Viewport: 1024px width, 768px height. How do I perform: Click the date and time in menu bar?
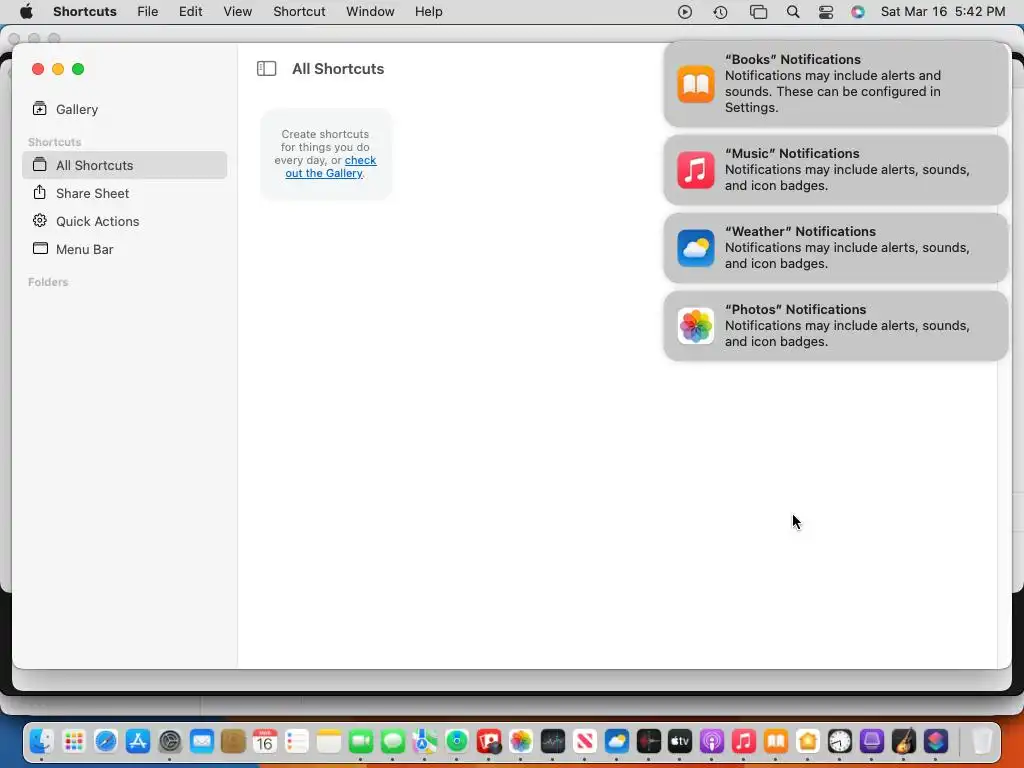942,12
